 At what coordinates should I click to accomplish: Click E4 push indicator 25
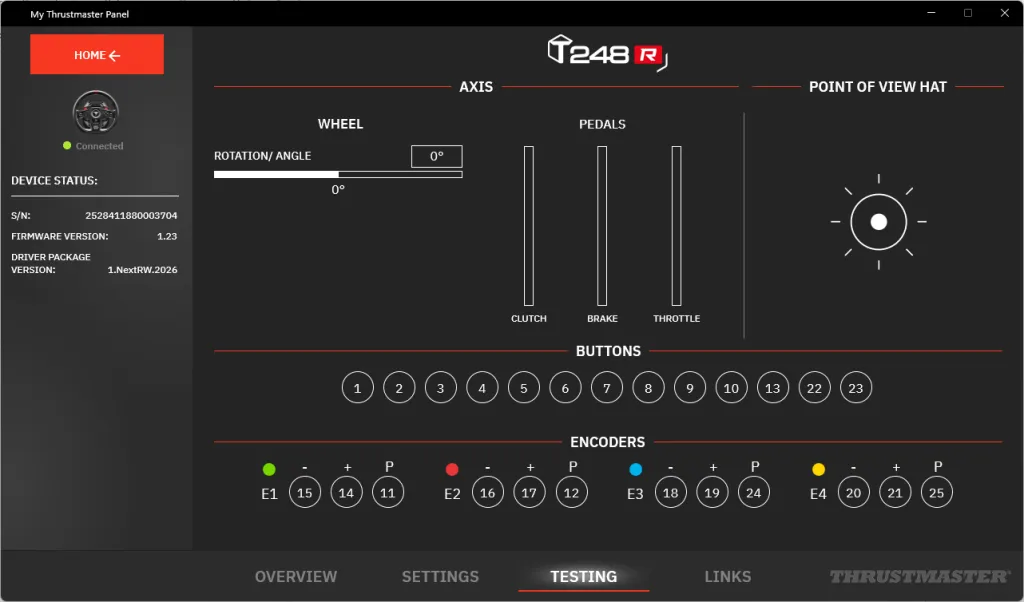point(936,492)
